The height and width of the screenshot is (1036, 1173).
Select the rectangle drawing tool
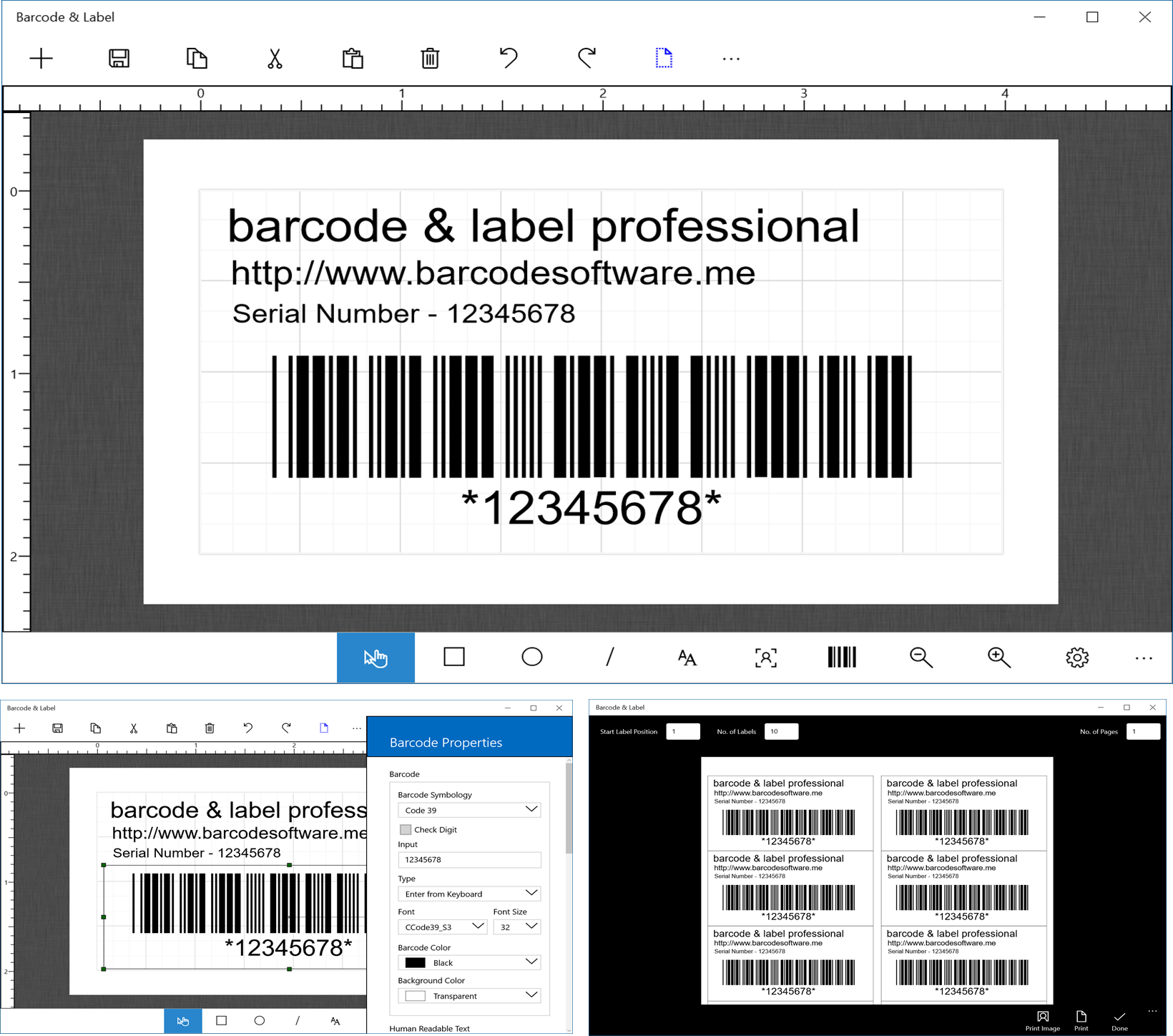point(453,657)
